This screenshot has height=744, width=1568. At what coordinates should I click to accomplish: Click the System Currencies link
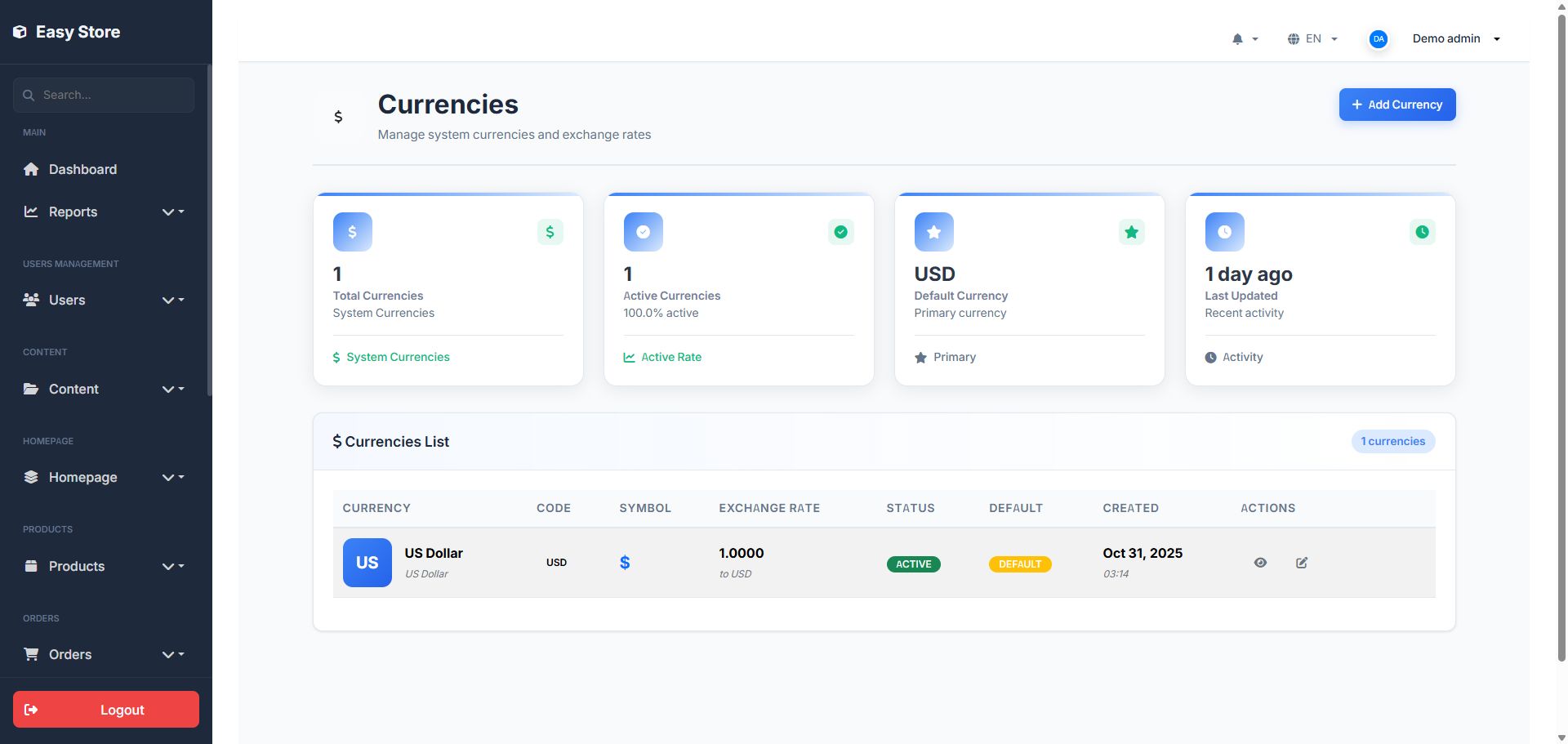391,357
